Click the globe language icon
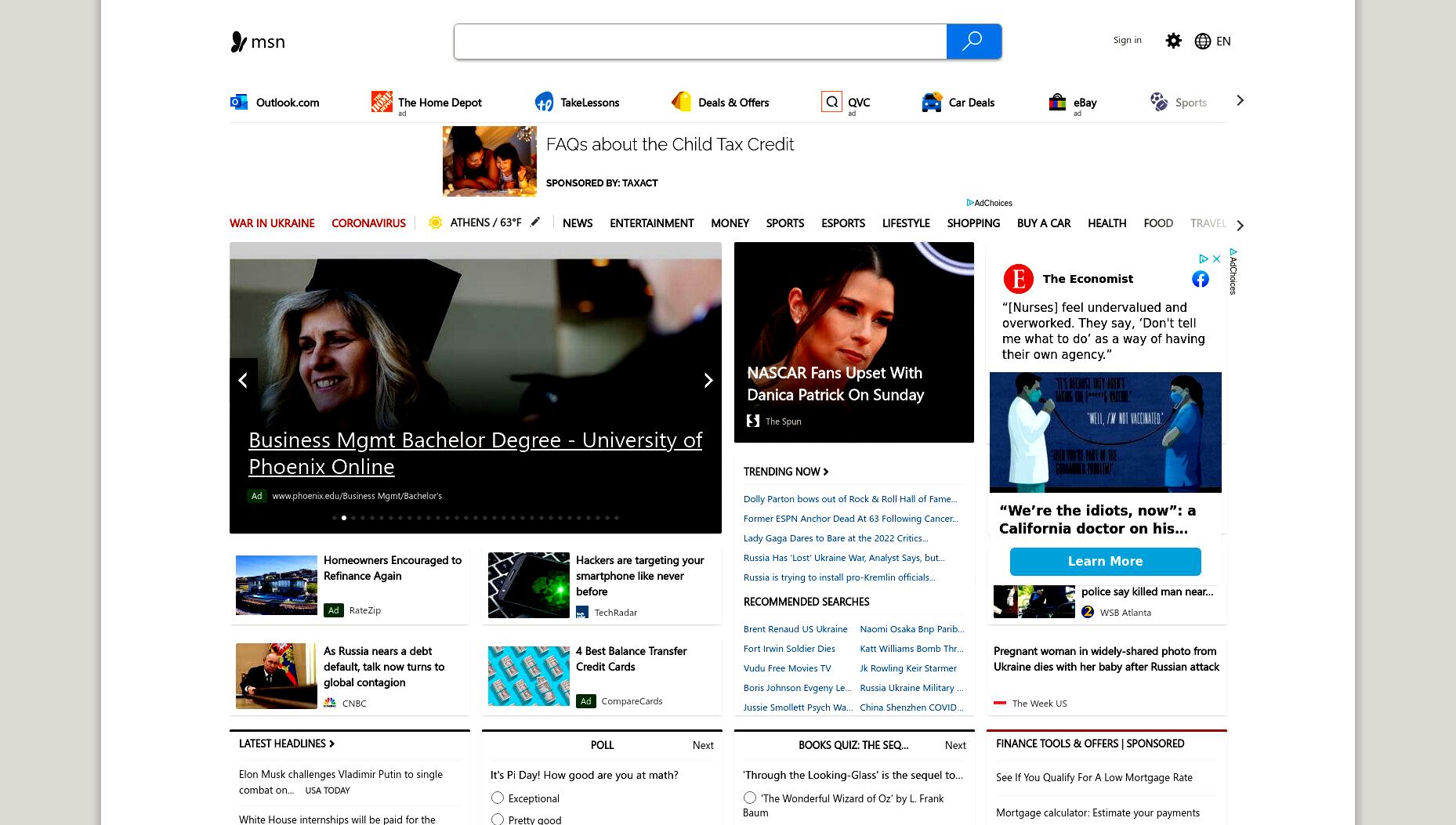This screenshot has width=1456, height=825. (1203, 42)
